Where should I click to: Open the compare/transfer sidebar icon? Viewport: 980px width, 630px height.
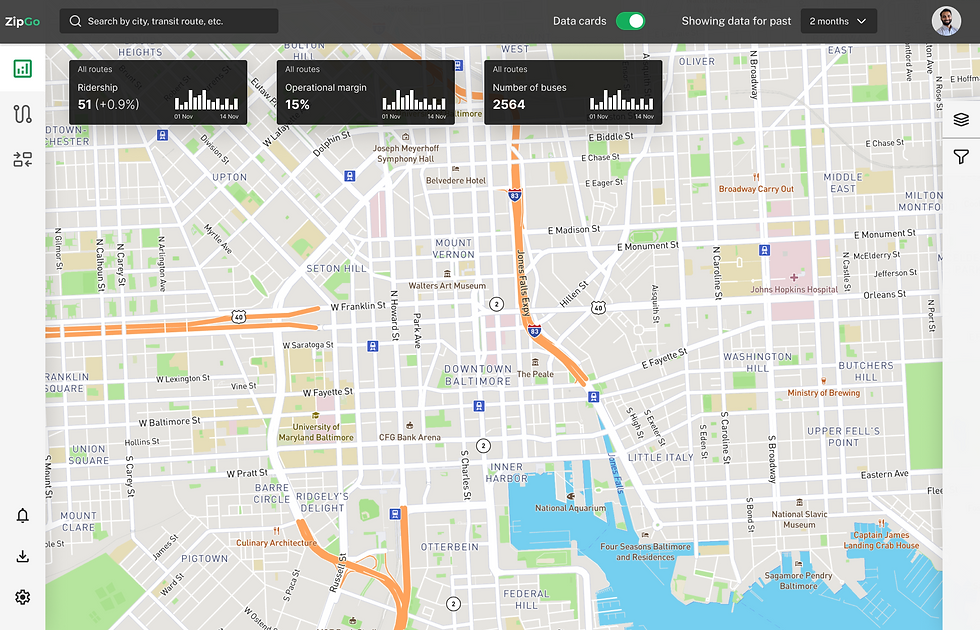(x=22, y=159)
